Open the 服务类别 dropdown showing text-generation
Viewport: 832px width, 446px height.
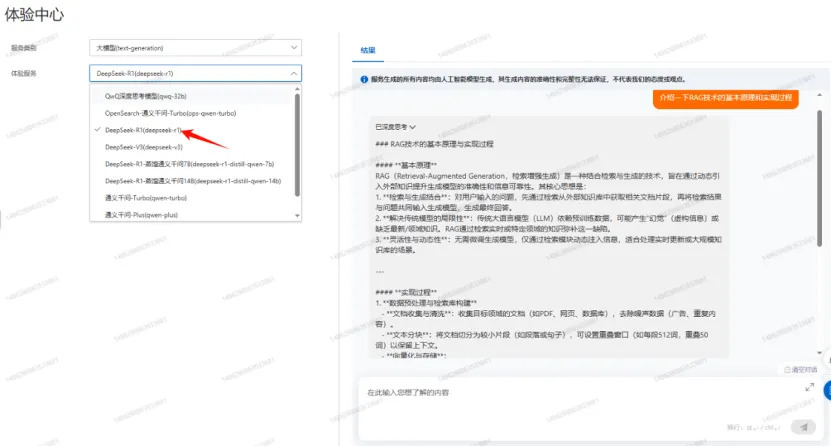pos(195,48)
